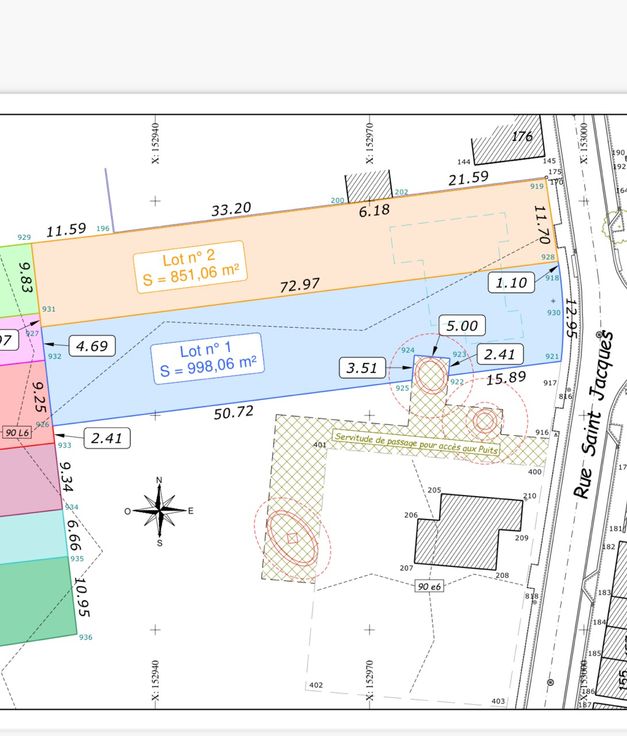The width and height of the screenshot is (627, 736).
Task: Click the 1.10 dimension callout
Action: pos(511,283)
